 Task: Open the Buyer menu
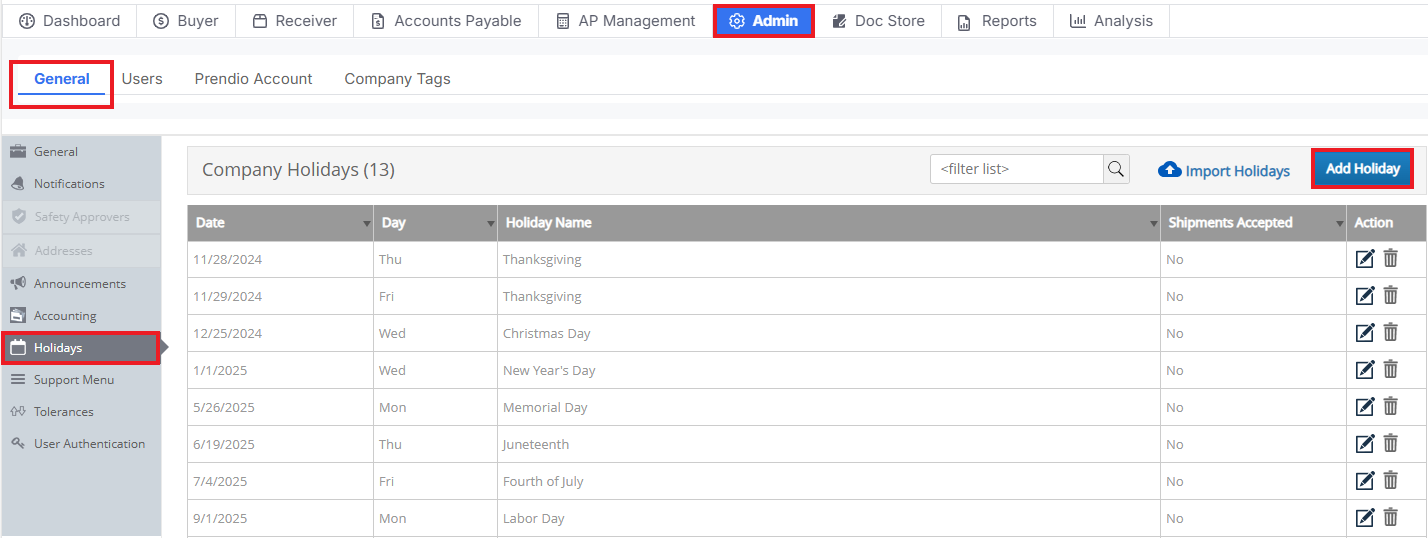(186, 21)
